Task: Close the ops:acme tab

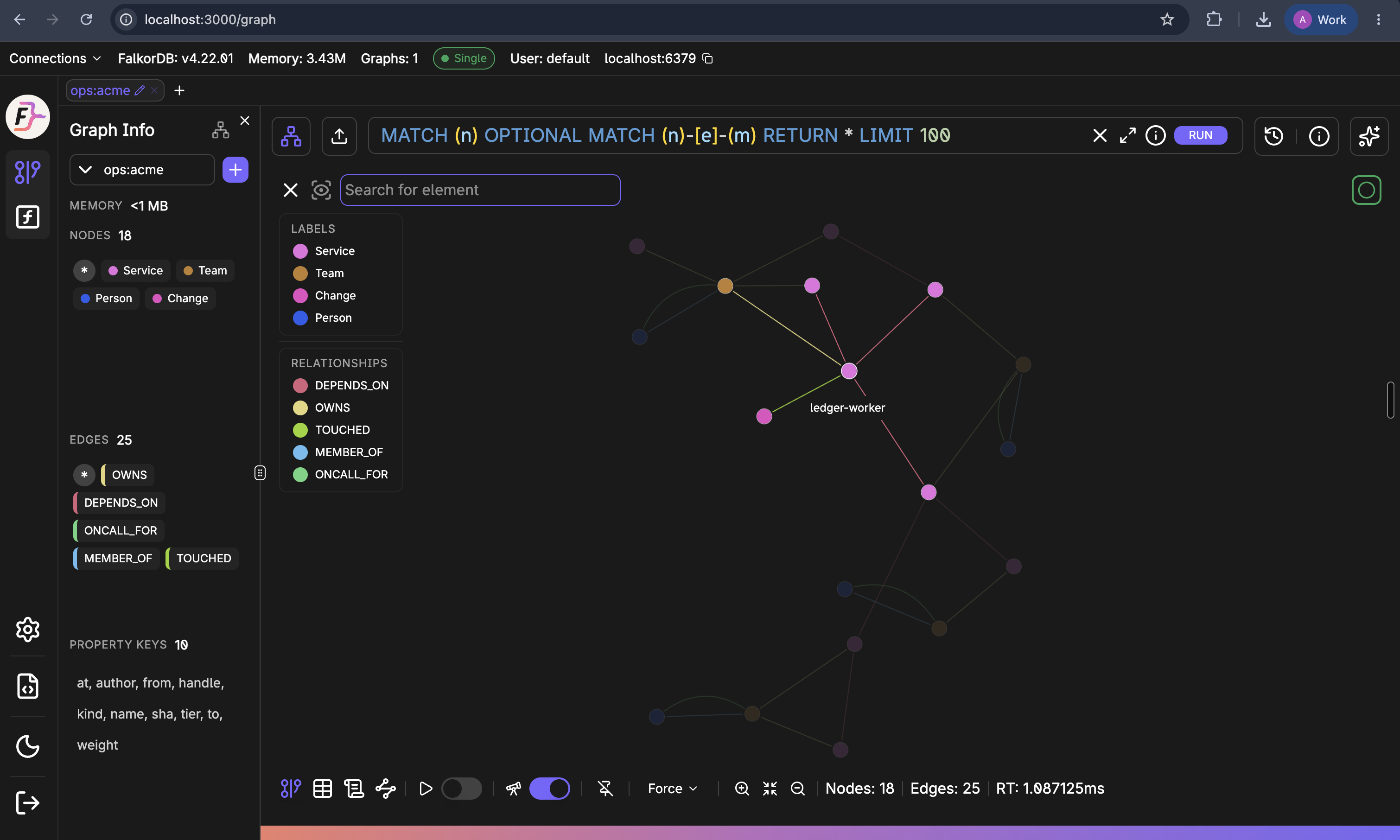Action: [154, 90]
